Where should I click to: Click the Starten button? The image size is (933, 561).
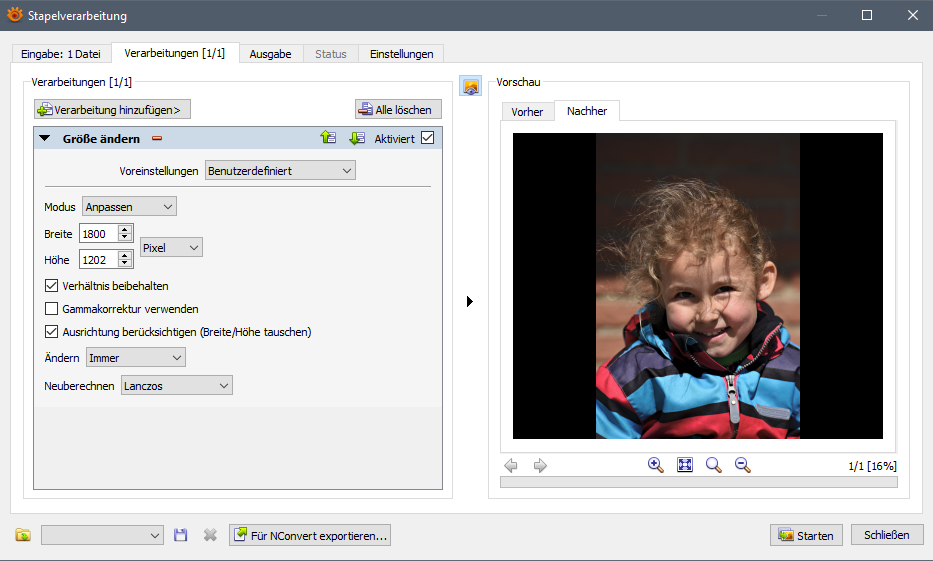tap(806, 535)
